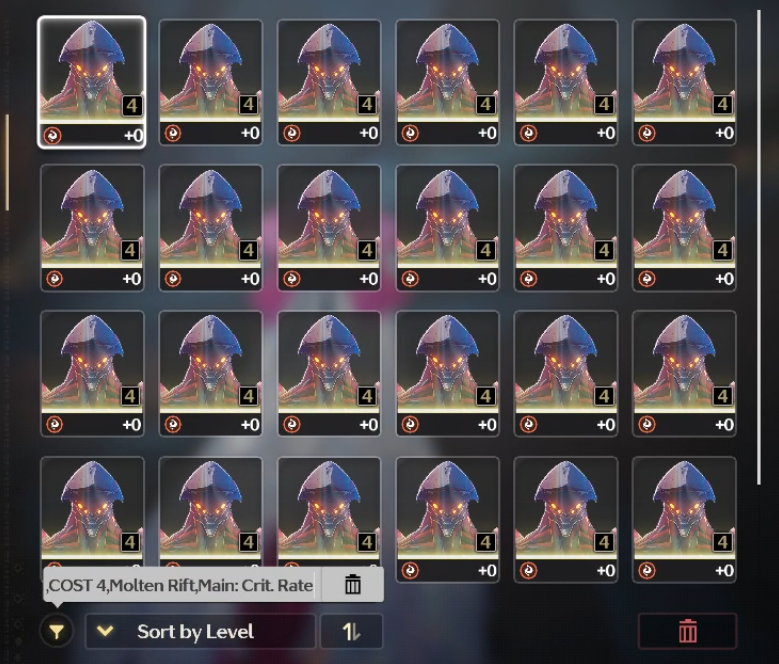Select the last echo in the bottom row
The width and height of the screenshot is (779, 664).
coord(684,519)
